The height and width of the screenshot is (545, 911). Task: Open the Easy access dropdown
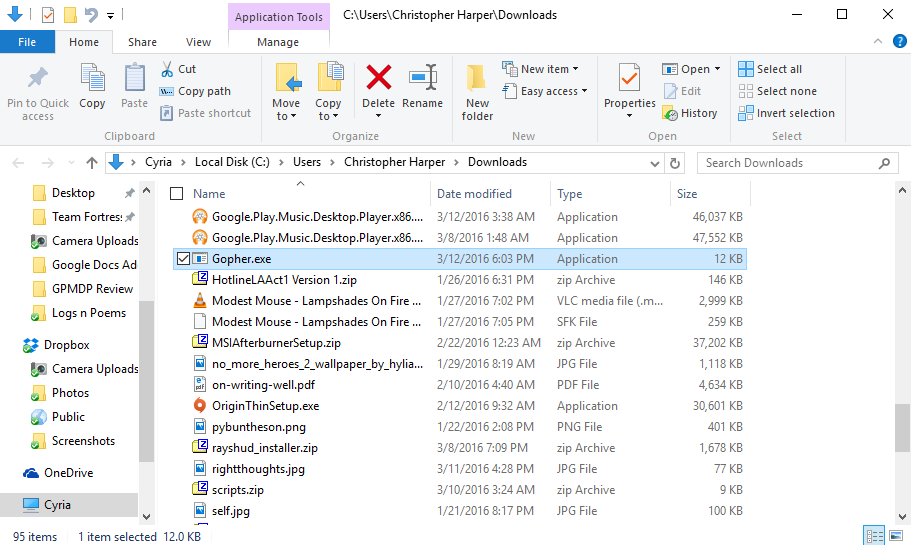coord(545,91)
